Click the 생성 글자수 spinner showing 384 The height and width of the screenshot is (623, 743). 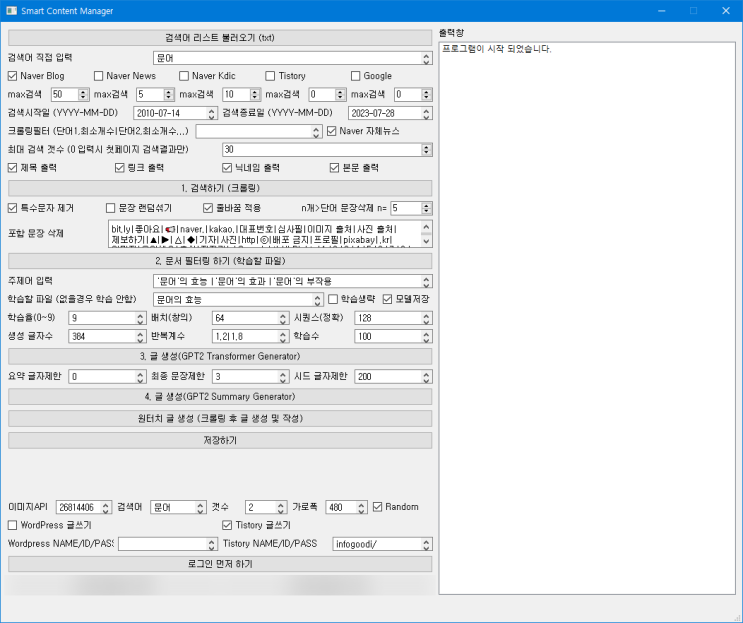107,336
